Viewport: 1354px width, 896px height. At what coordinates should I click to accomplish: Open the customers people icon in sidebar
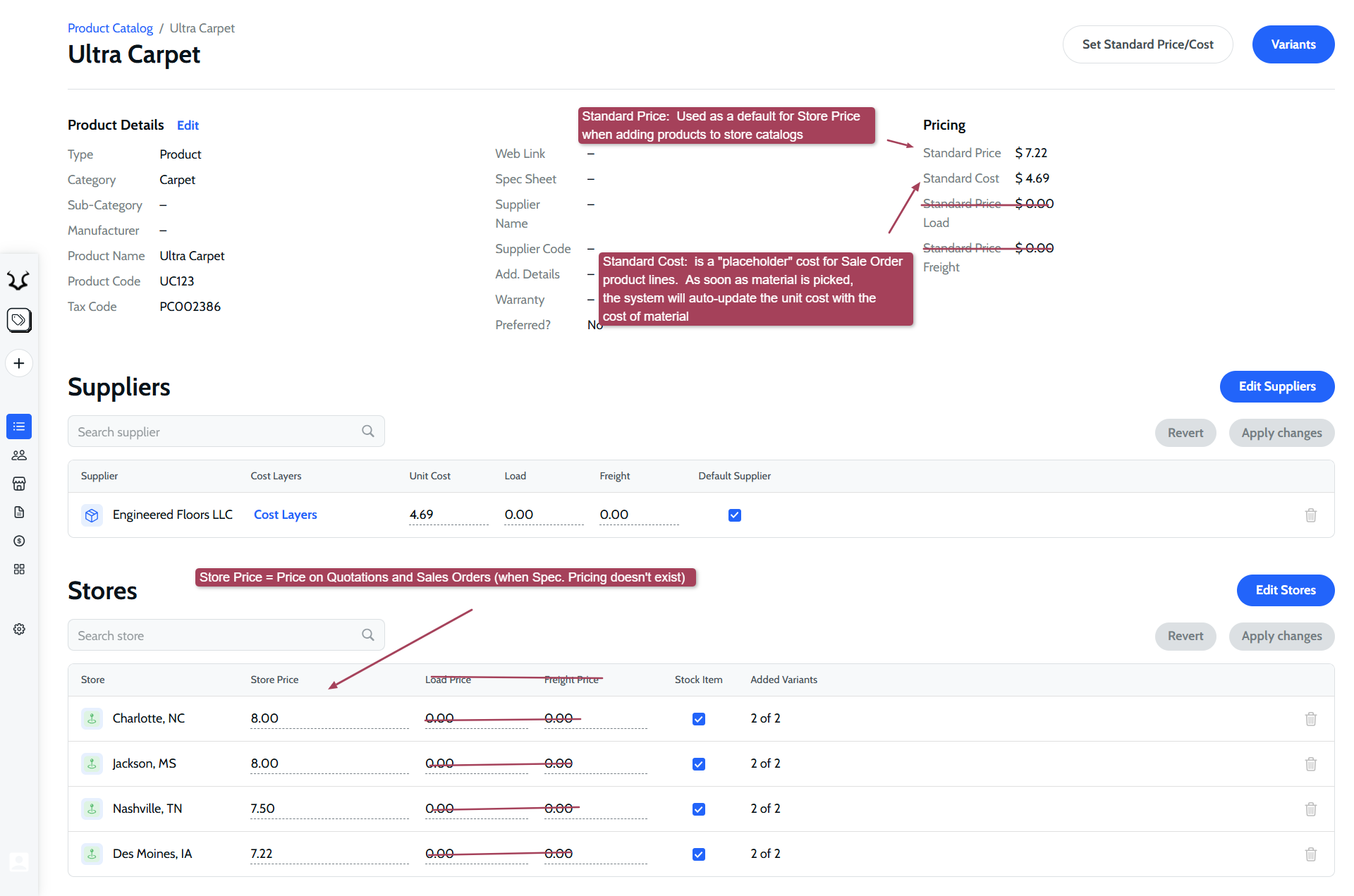pos(19,455)
